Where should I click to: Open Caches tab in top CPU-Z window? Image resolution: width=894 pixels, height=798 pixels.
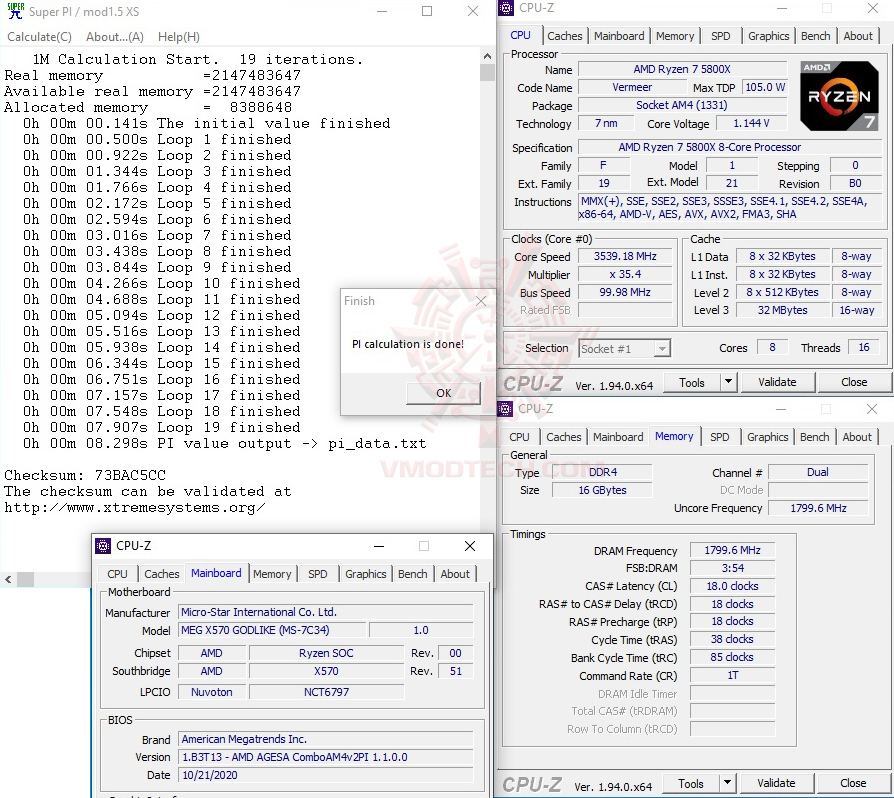[x=564, y=36]
